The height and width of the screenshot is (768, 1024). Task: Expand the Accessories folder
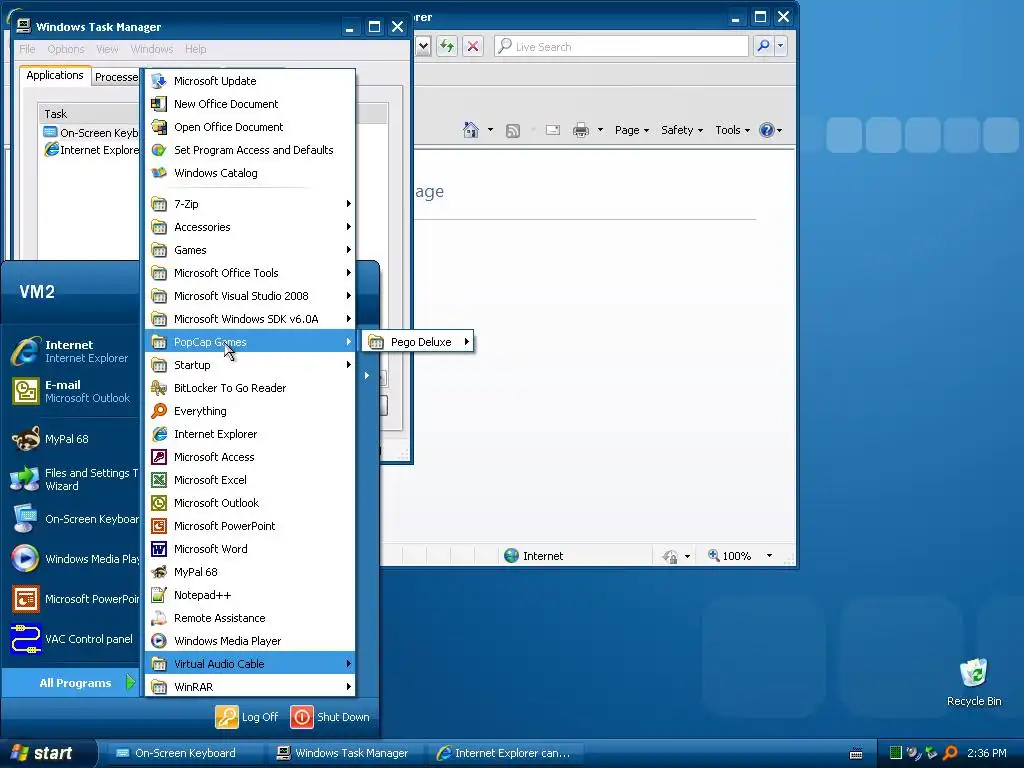pyautogui.click(x=249, y=227)
